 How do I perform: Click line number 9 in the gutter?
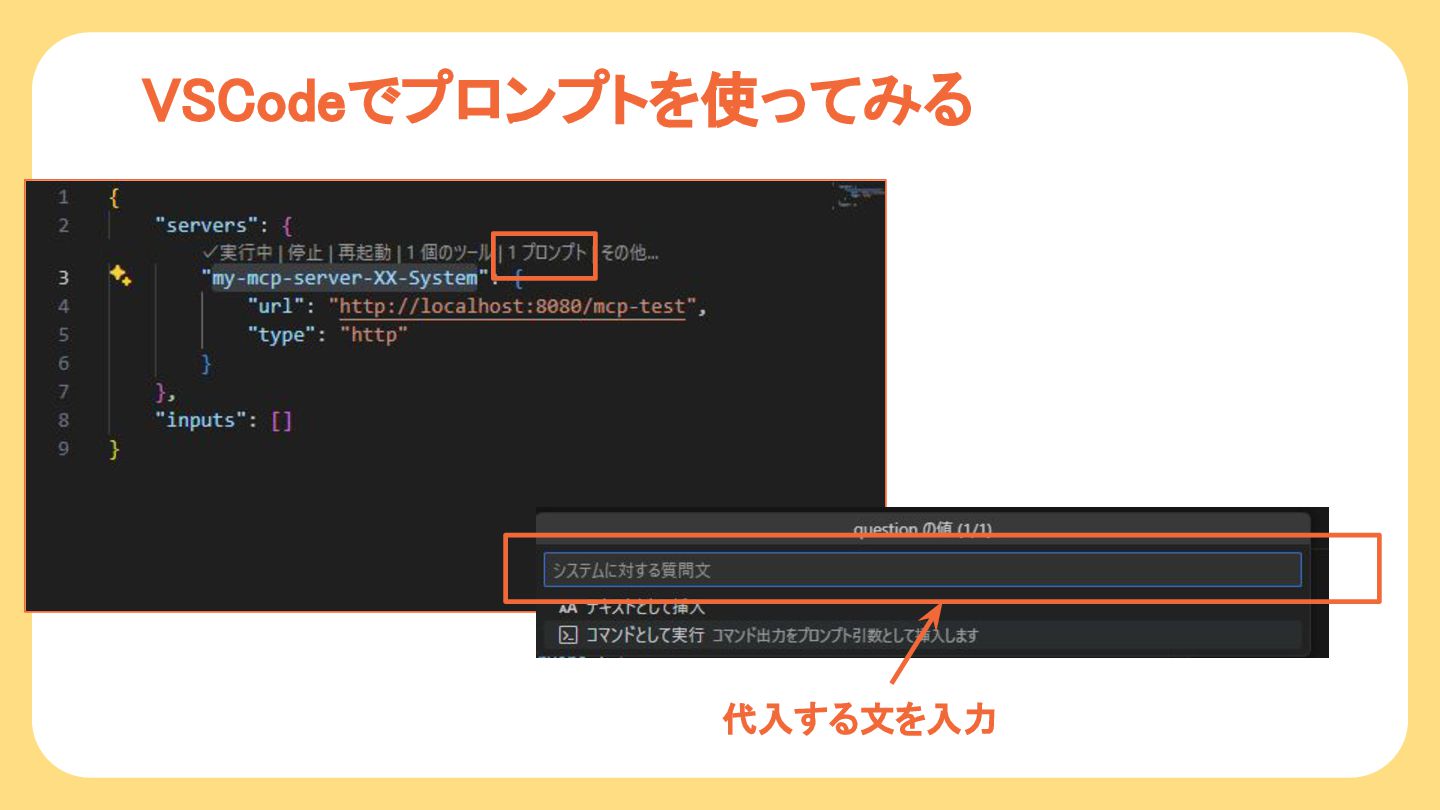pyautogui.click(x=64, y=449)
